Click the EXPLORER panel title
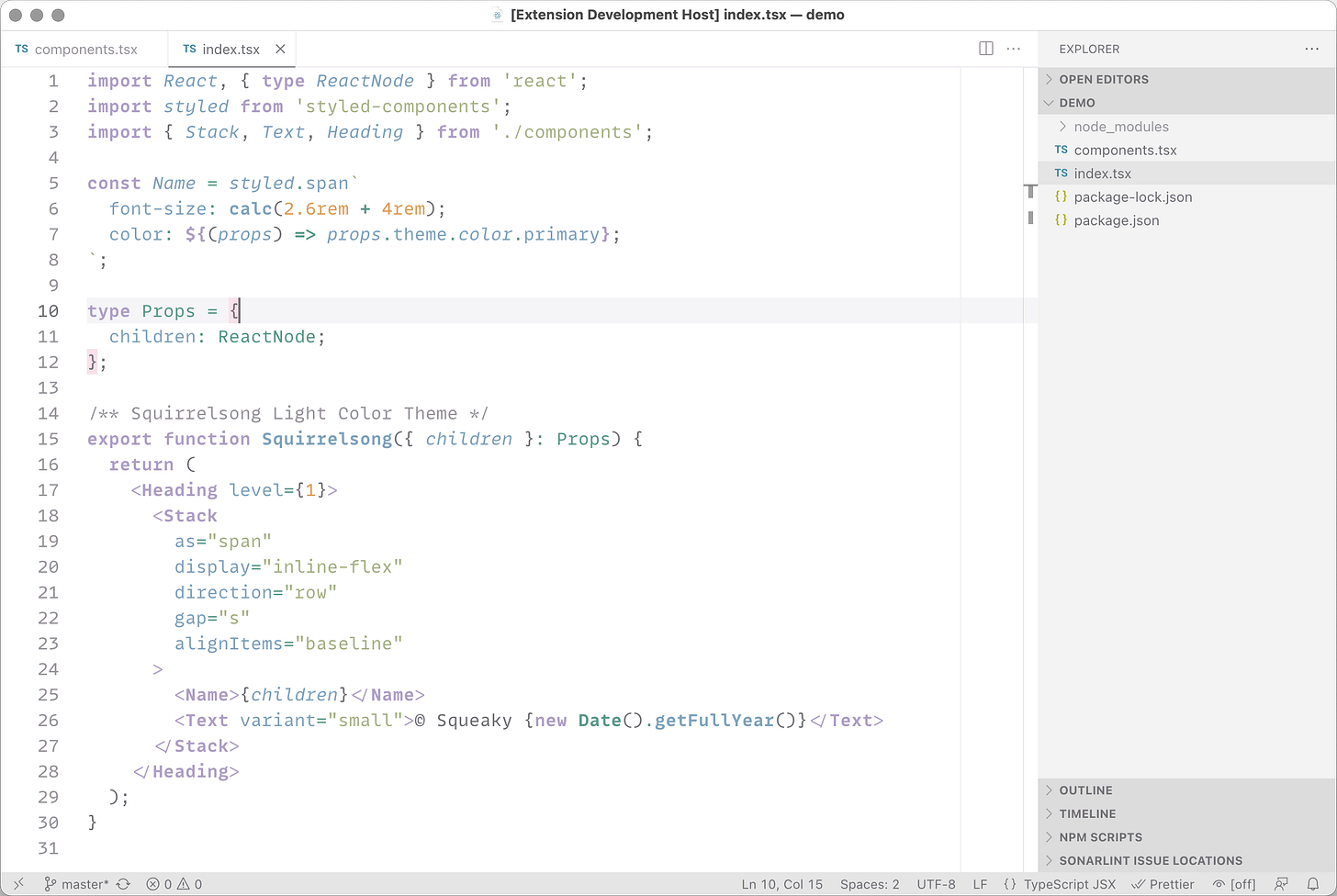Image resolution: width=1337 pixels, height=896 pixels. (1089, 49)
